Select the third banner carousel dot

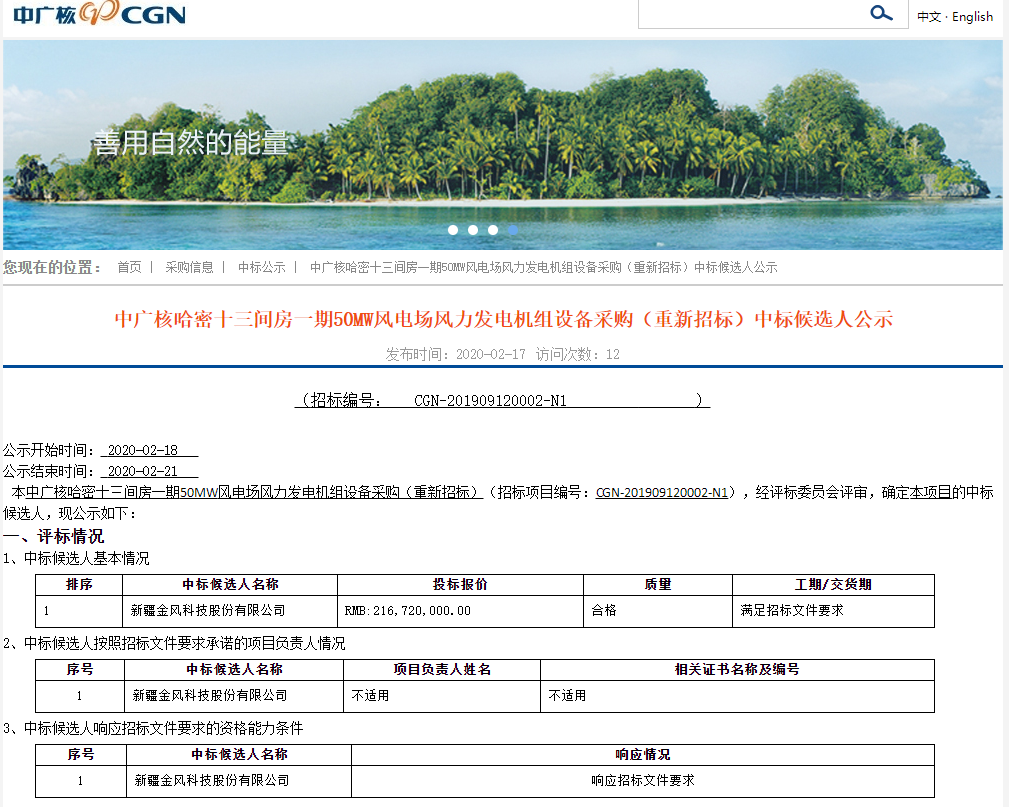pyautogui.click(x=493, y=230)
